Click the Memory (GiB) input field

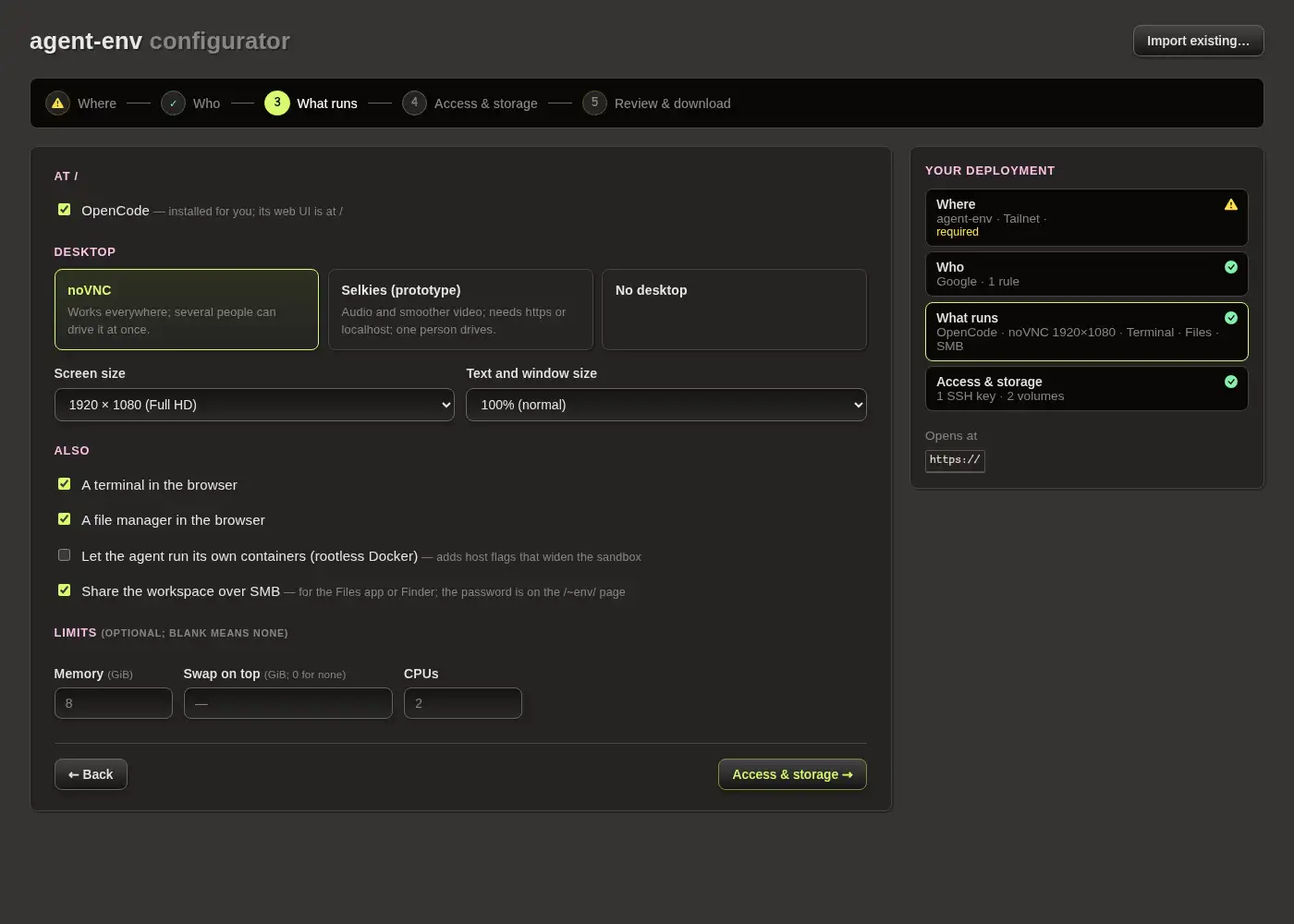[114, 703]
